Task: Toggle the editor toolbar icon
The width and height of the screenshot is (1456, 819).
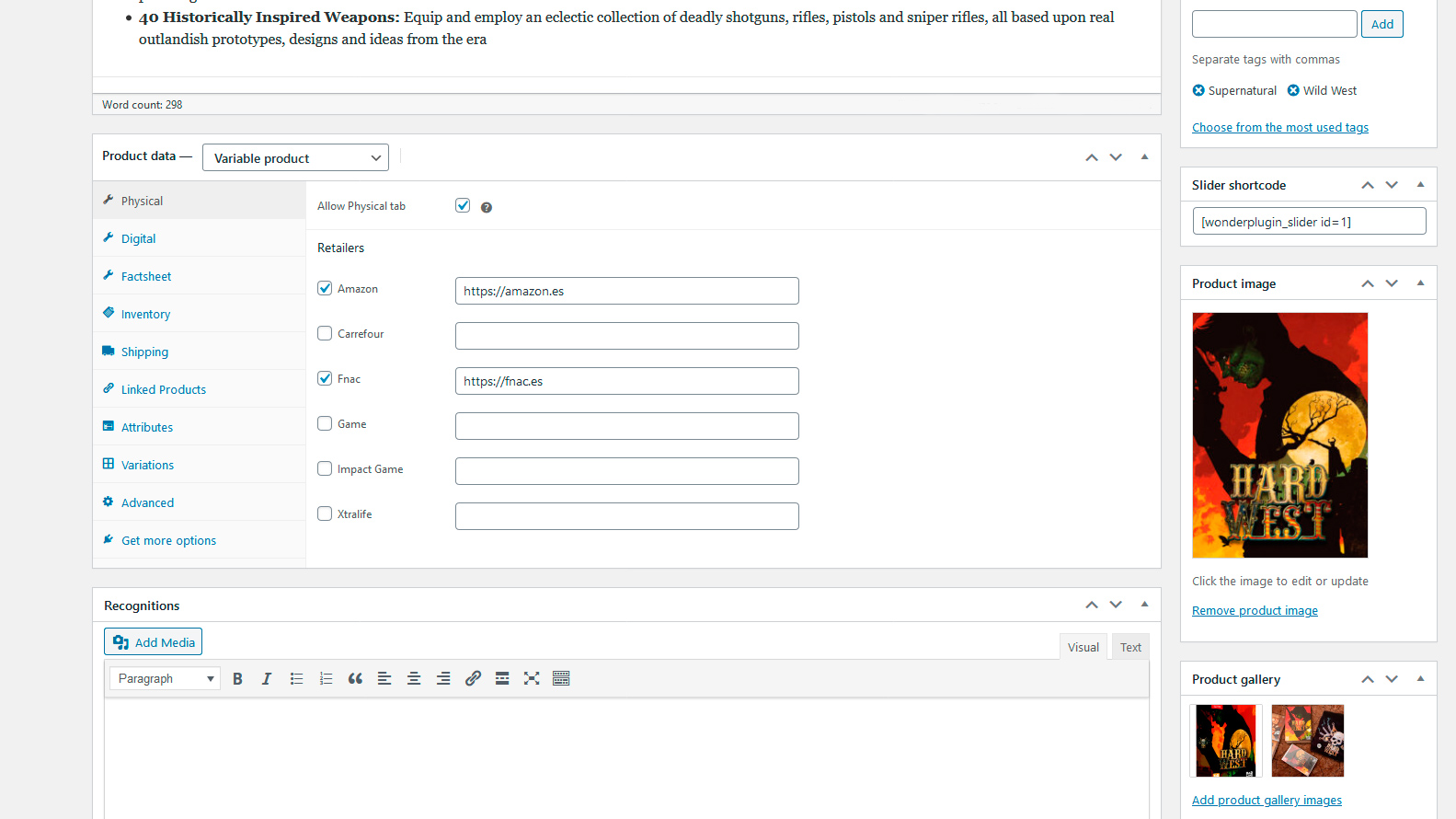Action: point(561,678)
